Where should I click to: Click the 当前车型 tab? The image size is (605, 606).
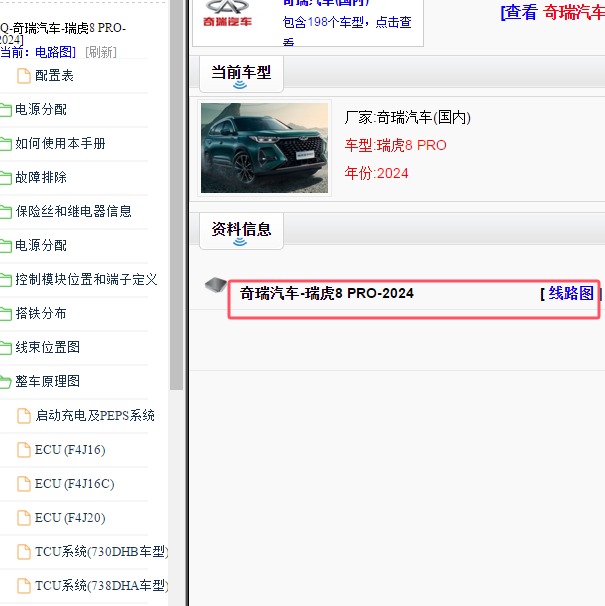point(241,74)
